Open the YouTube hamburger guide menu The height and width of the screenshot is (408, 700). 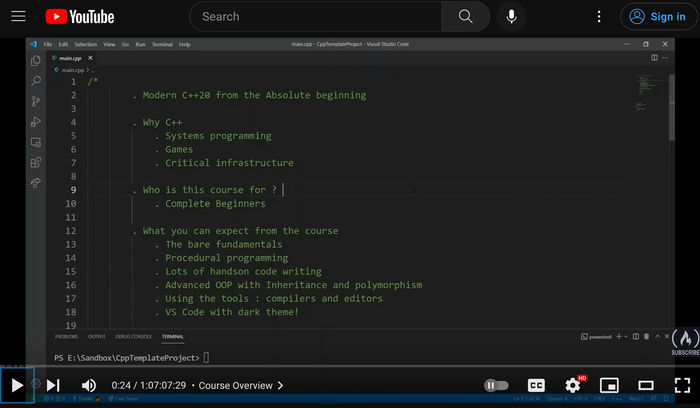pyautogui.click(x=18, y=17)
